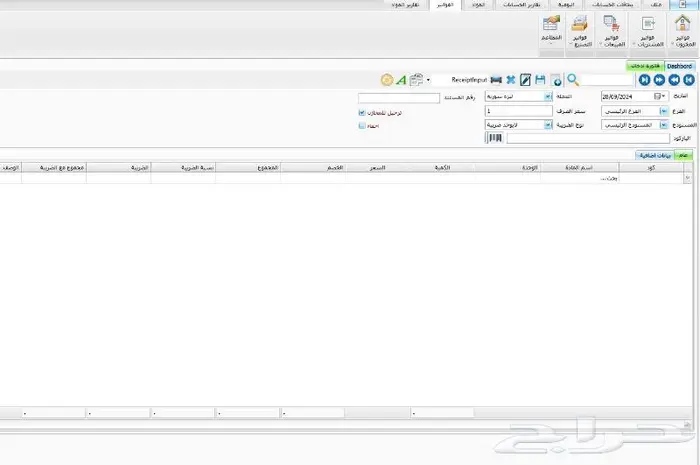Click the save floppy disk icon
Image resolution: width=700 pixels, height=465 pixels.
pyautogui.click(x=540, y=79)
